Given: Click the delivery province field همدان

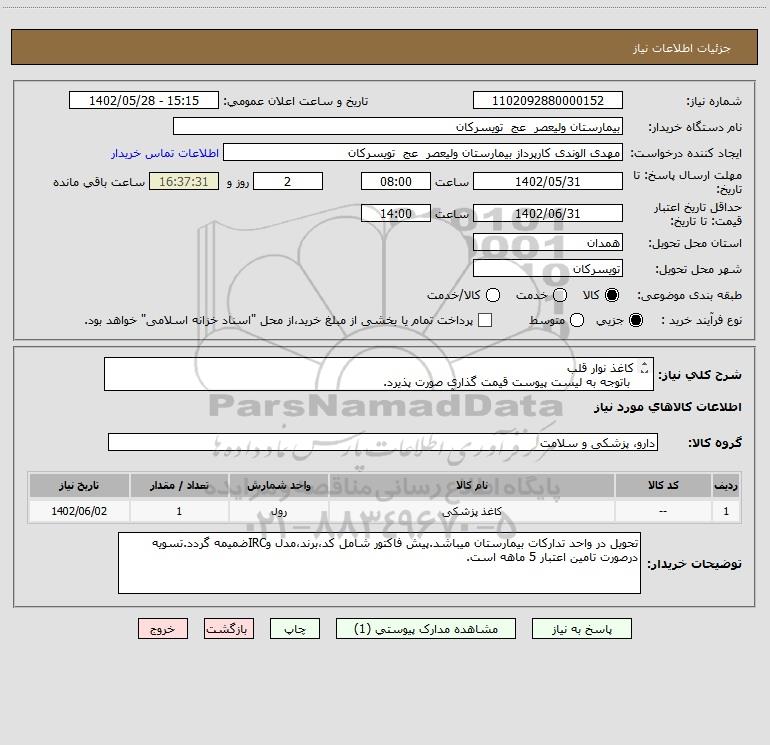Looking at the screenshot, I should tap(548, 242).
